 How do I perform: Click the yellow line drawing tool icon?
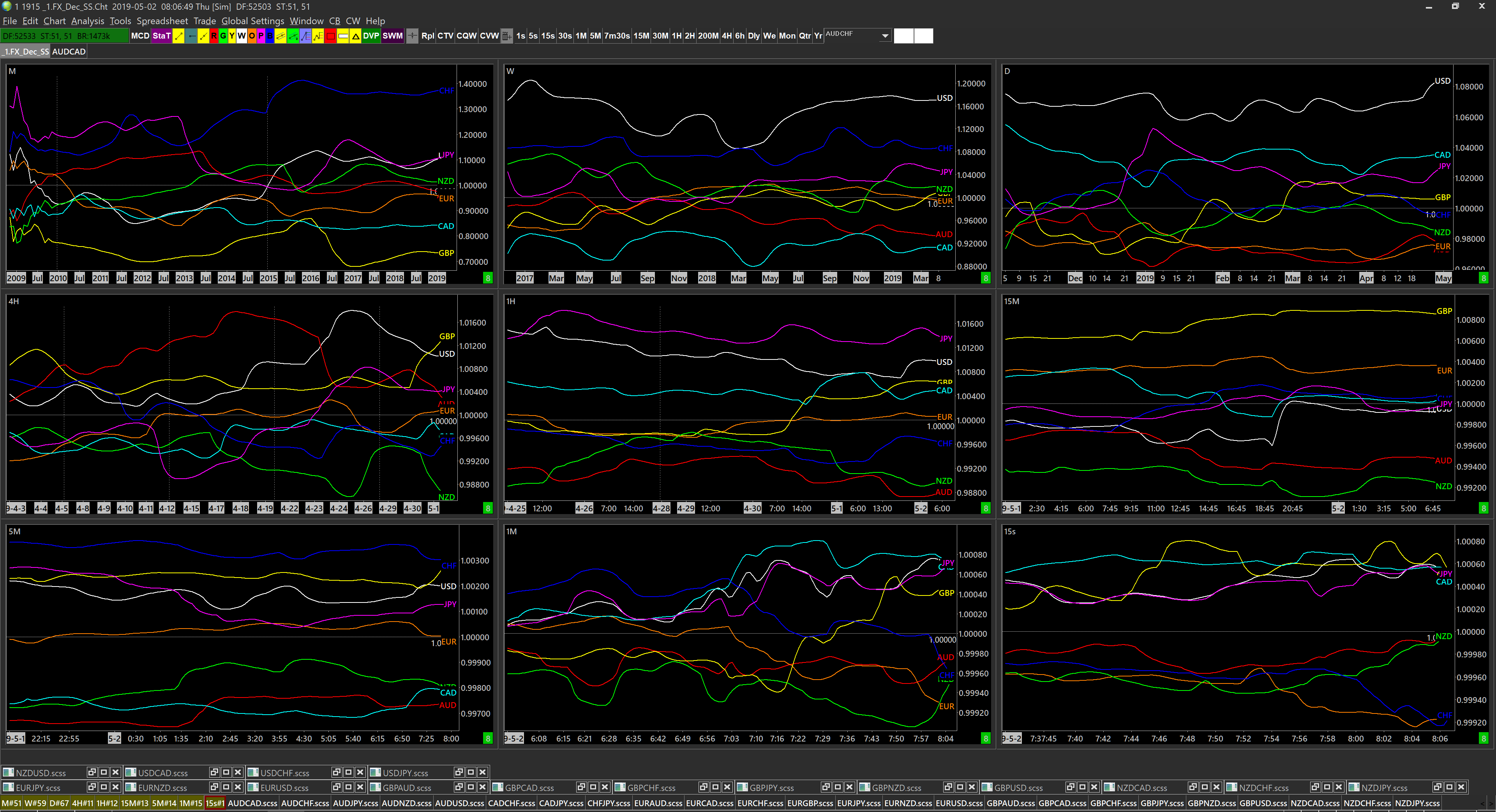pos(179,36)
